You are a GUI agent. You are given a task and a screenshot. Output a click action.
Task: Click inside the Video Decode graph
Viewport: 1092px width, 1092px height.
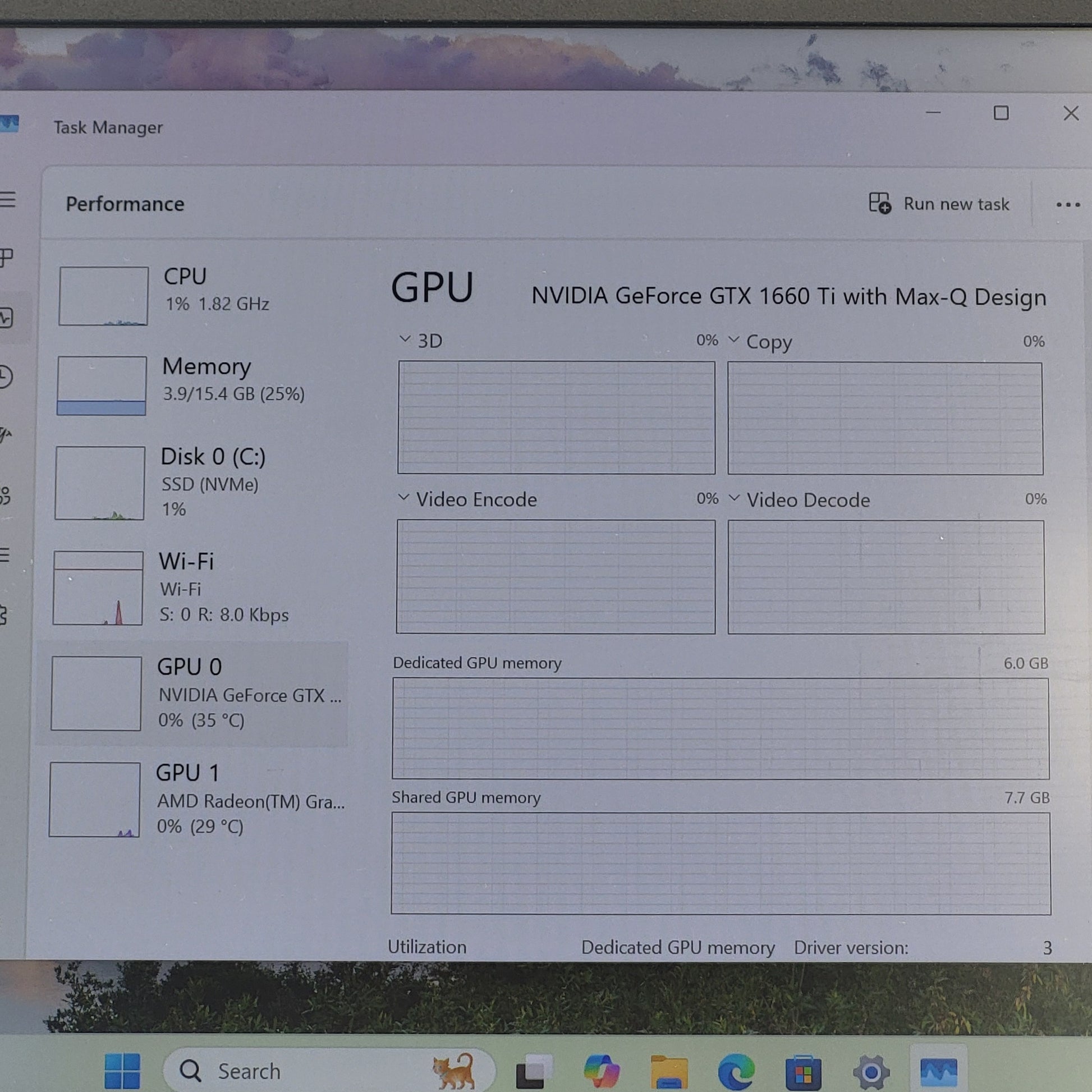click(x=885, y=577)
